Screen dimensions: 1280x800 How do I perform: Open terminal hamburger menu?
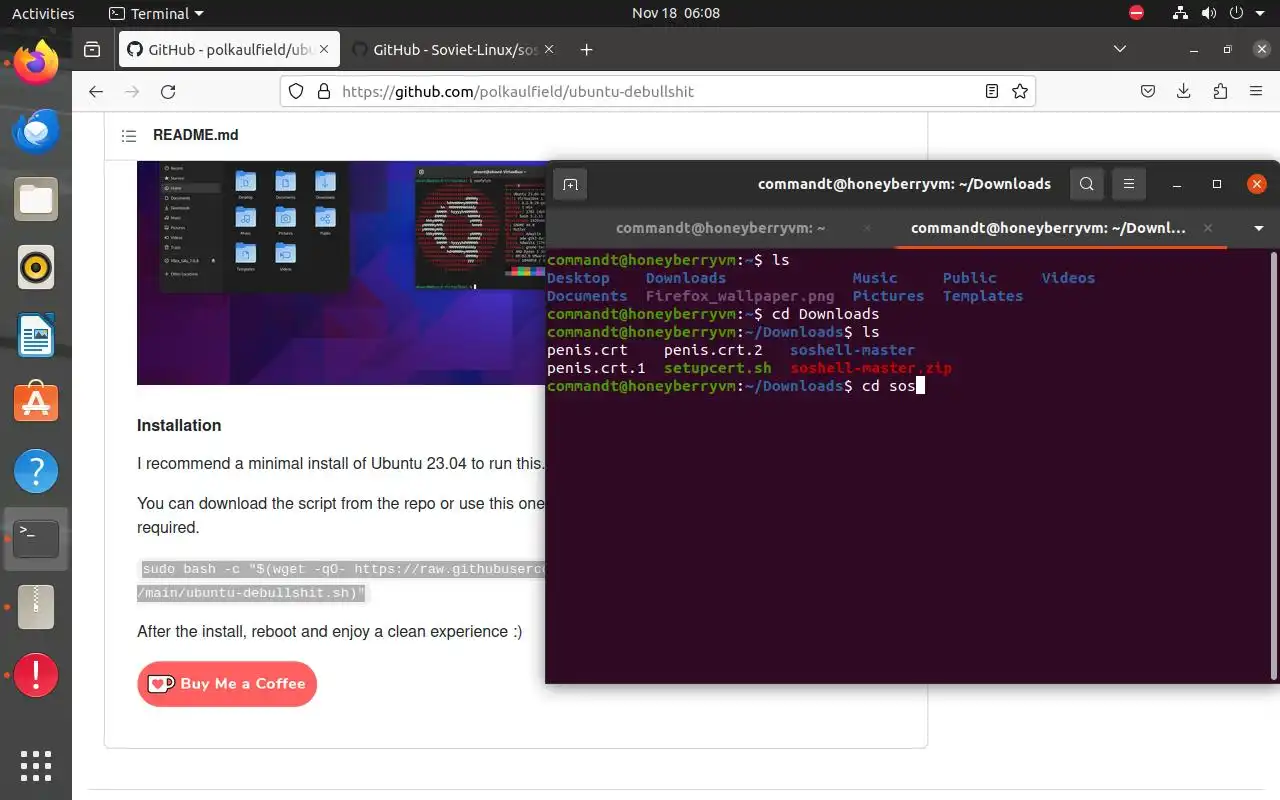(1128, 184)
